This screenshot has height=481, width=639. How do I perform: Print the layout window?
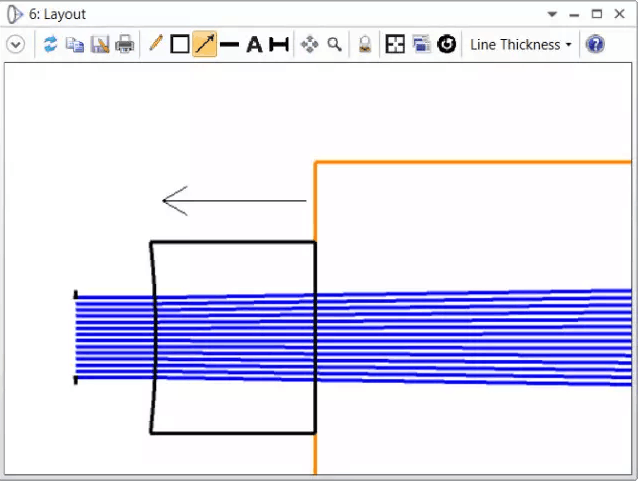pos(124,45)
